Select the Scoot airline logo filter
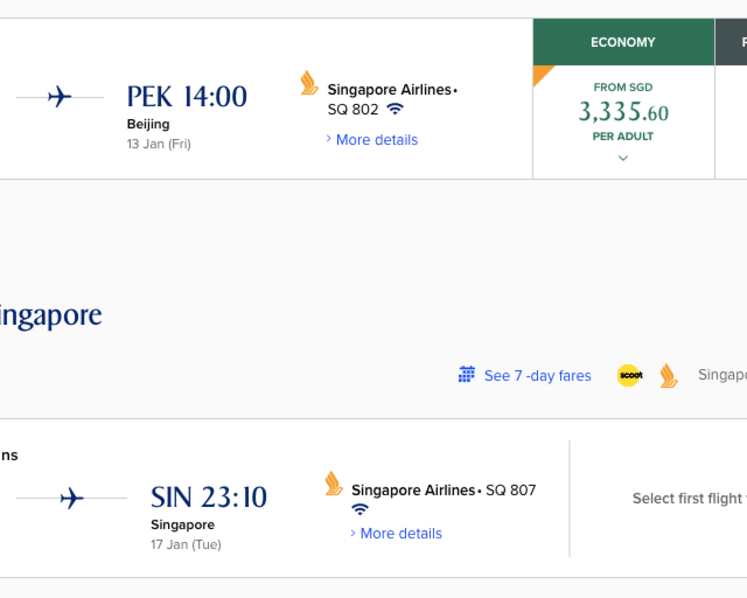 630,375
